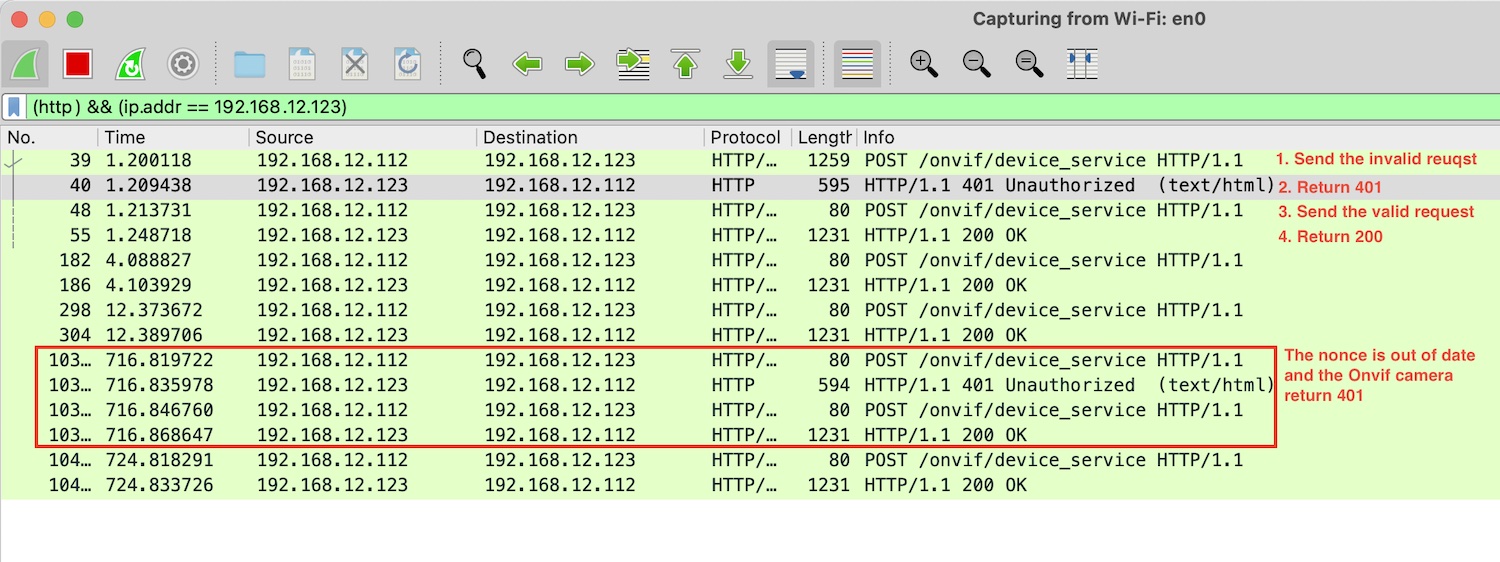
Task: Sort by the Time column header
Action: [173, 137]
